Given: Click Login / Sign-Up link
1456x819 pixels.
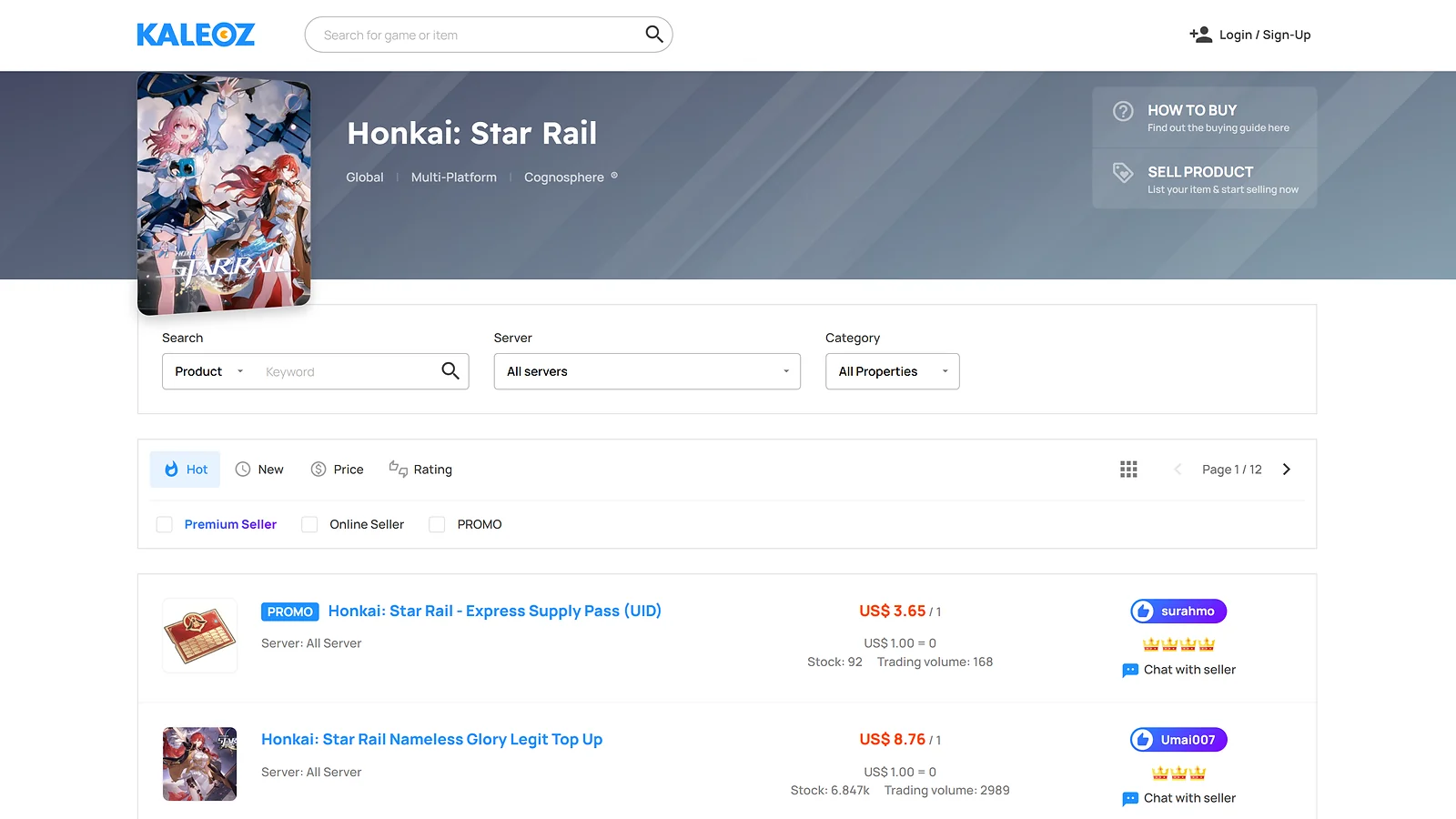Looking at the screenshot, I should 1265,35.
